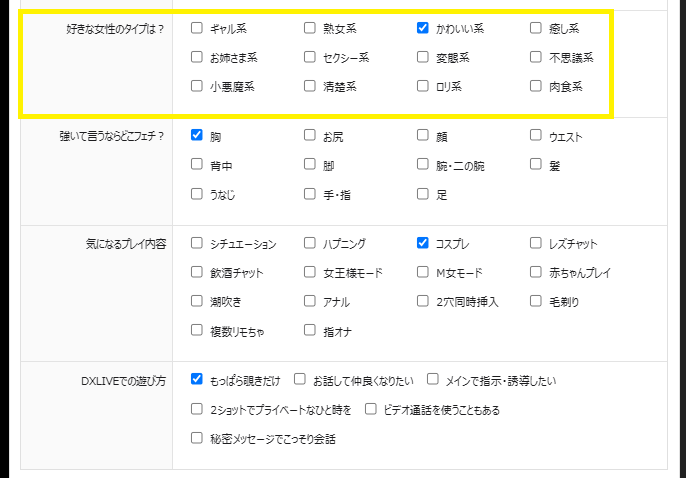
Task: Uncheck the コスプレ checkbox
Action: pos(423,243)
